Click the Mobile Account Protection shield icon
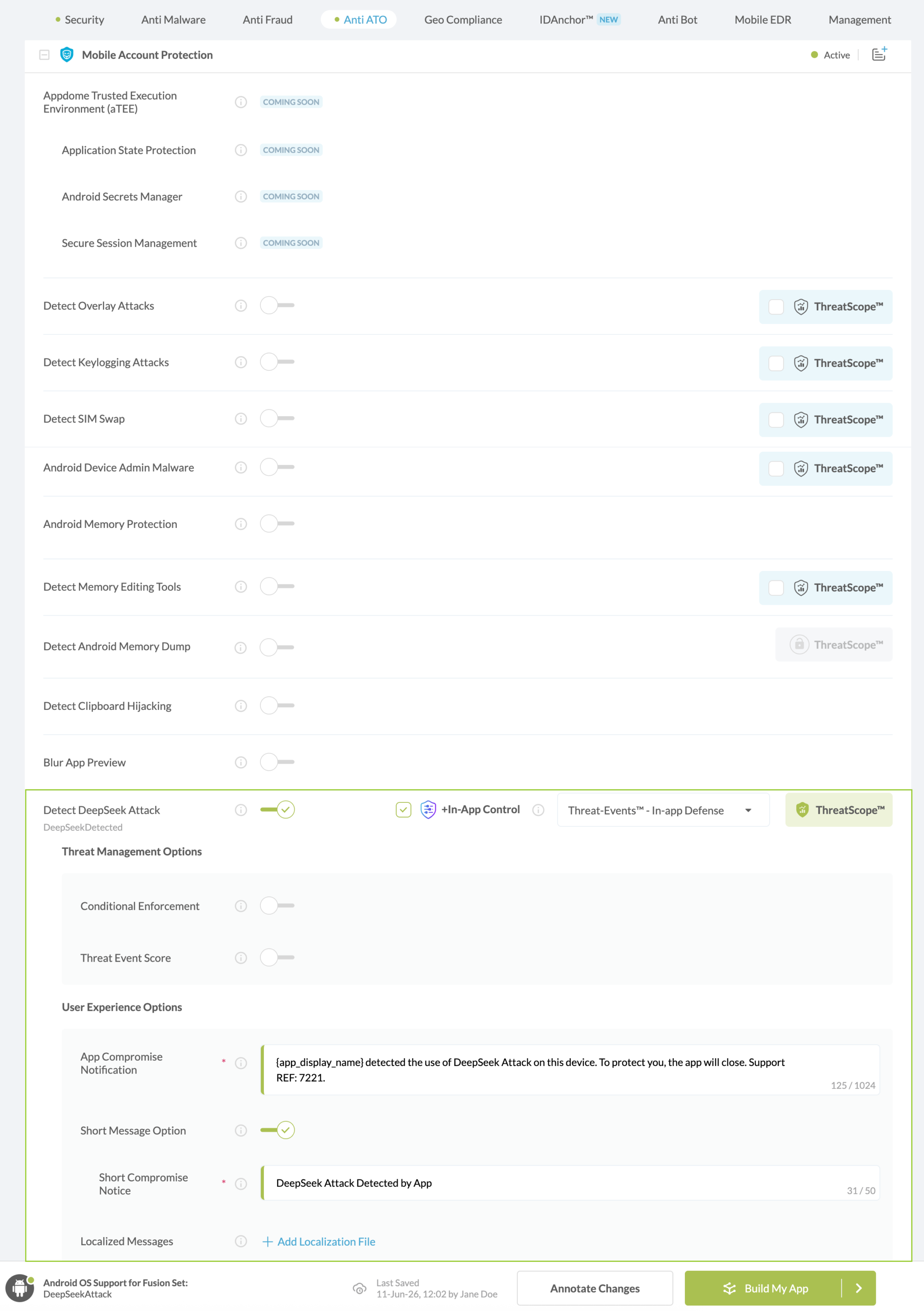Image resolution: width=924 pixels, height=1311 pixels. coord(67,55)
